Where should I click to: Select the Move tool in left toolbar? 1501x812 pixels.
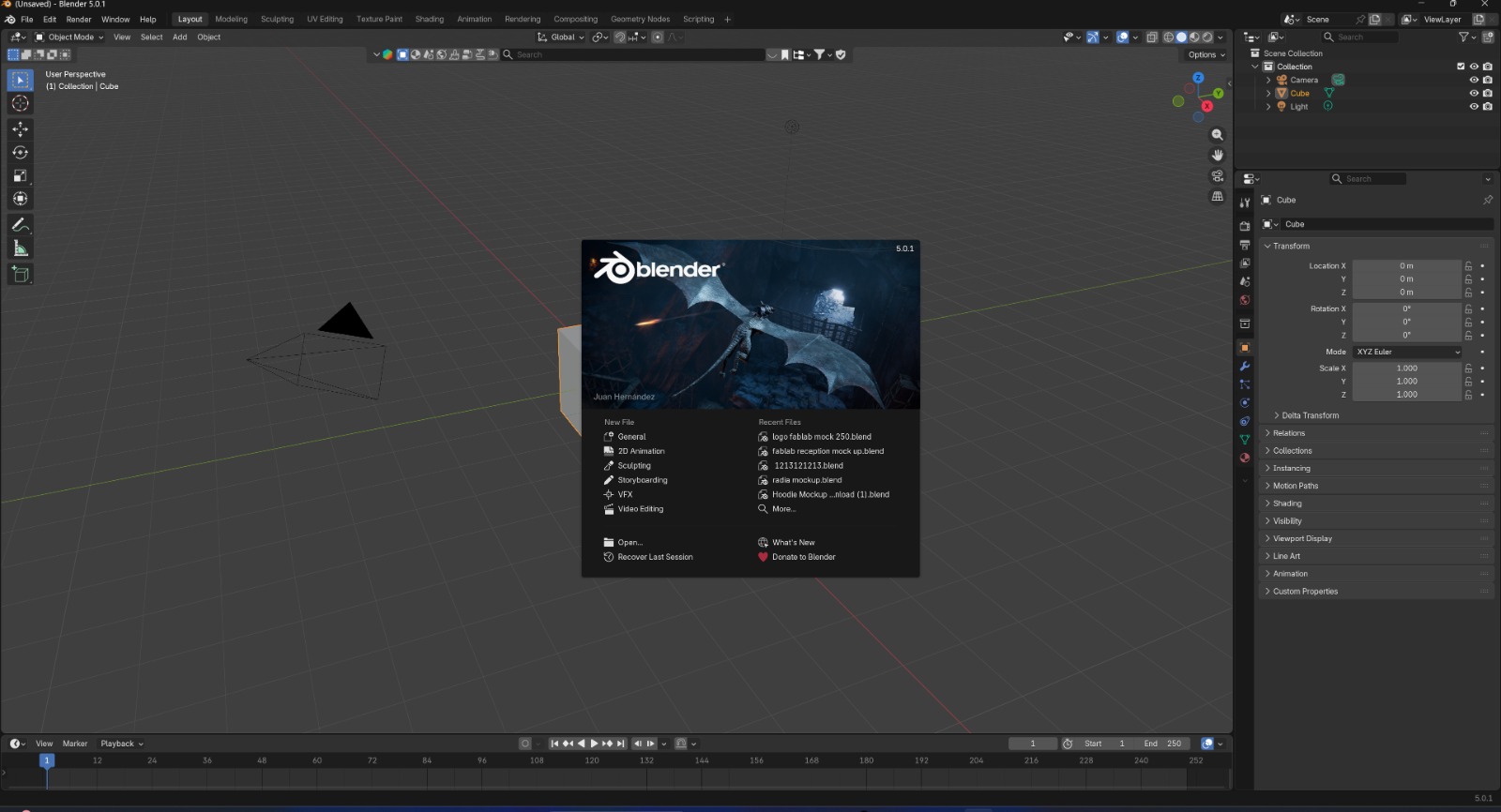(20, 129)
